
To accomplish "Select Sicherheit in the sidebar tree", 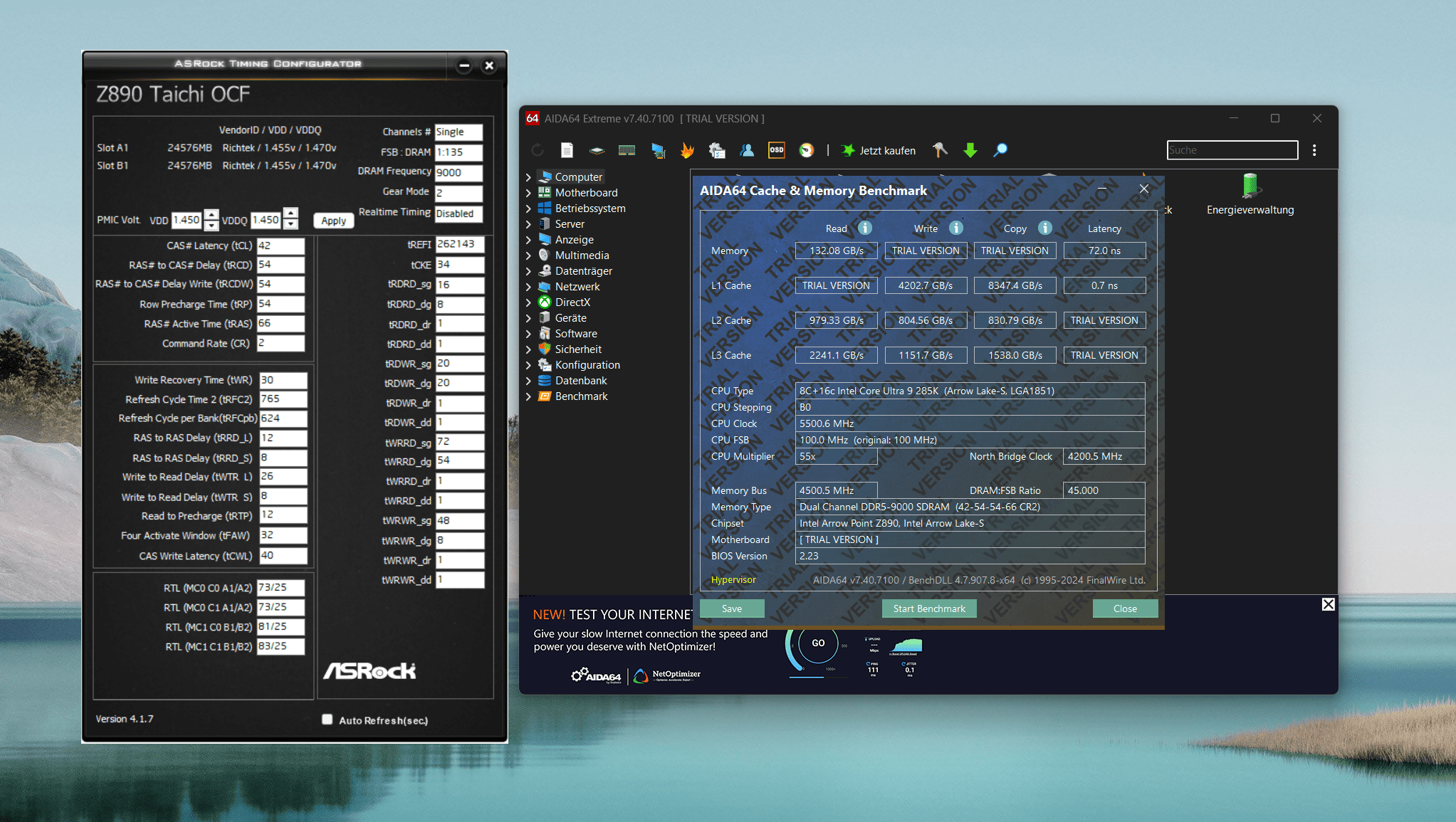I will [578, 349].
